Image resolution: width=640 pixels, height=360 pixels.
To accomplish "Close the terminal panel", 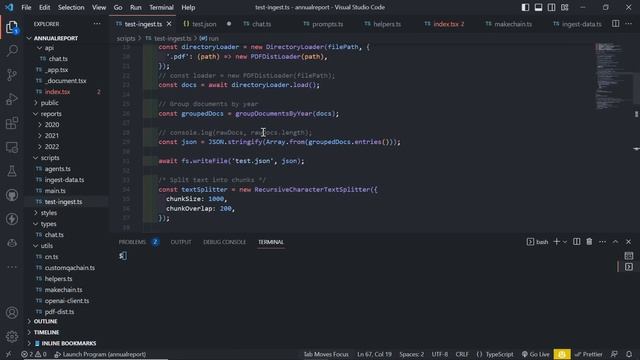I will coord(628,242).
